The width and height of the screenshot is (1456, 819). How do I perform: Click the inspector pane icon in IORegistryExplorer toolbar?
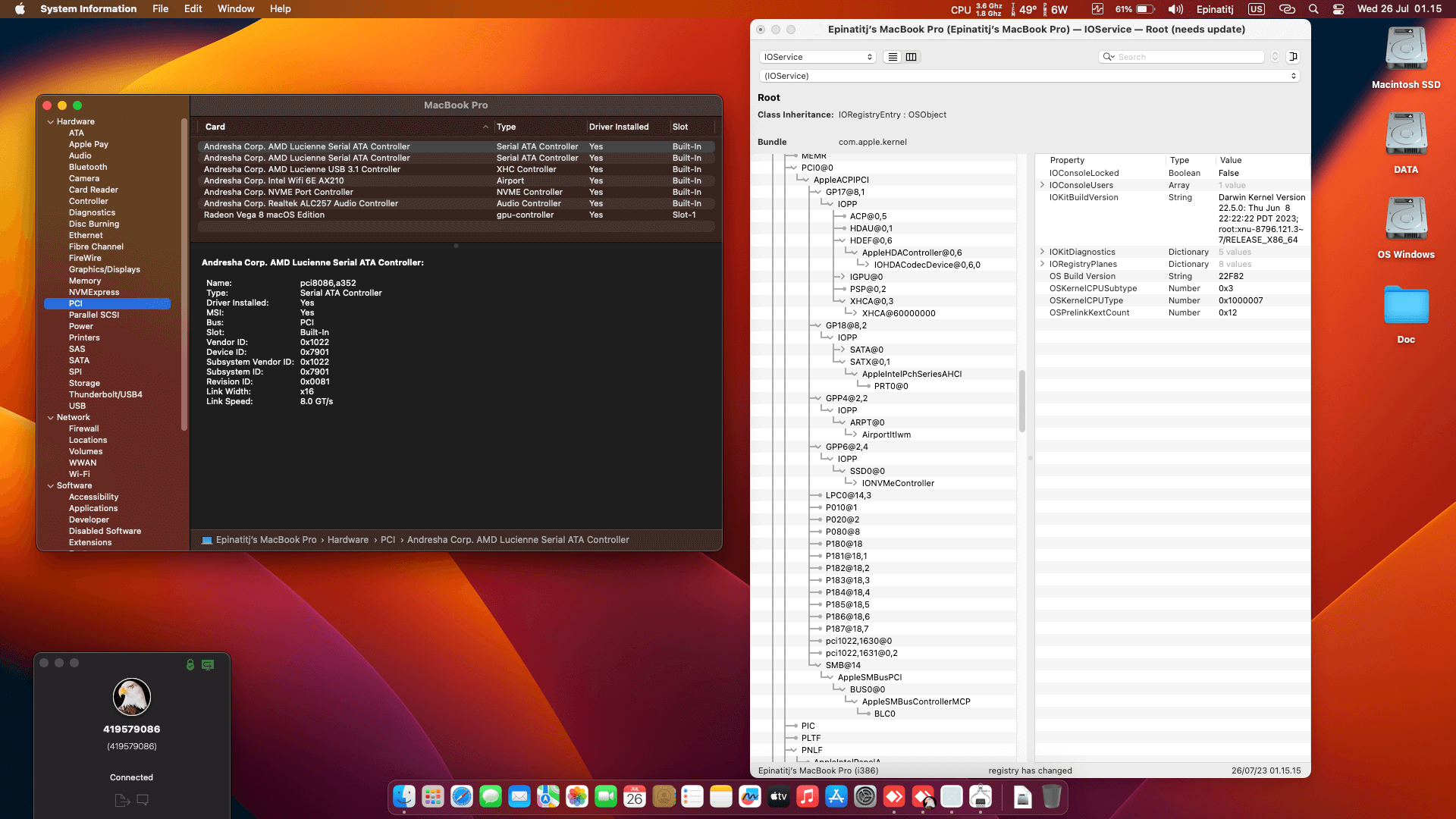click(x=1294, y=57)
